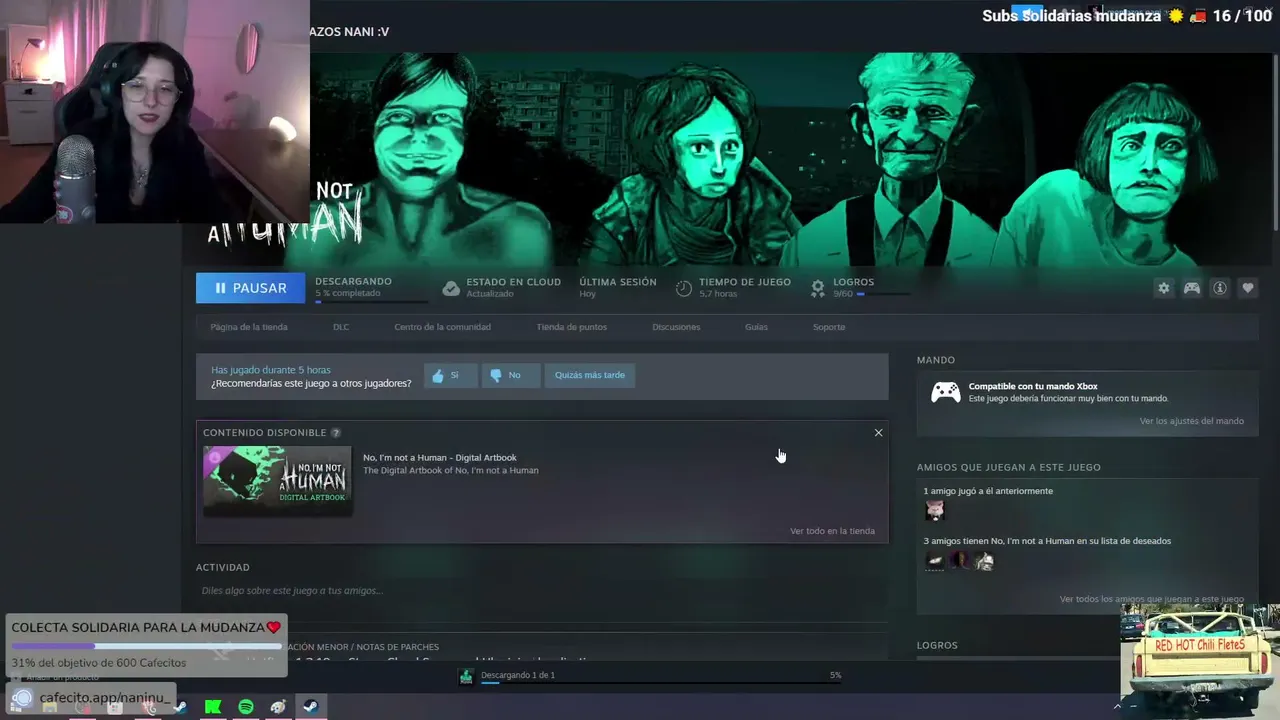Switch to the DLC tab

pos(341,327)
